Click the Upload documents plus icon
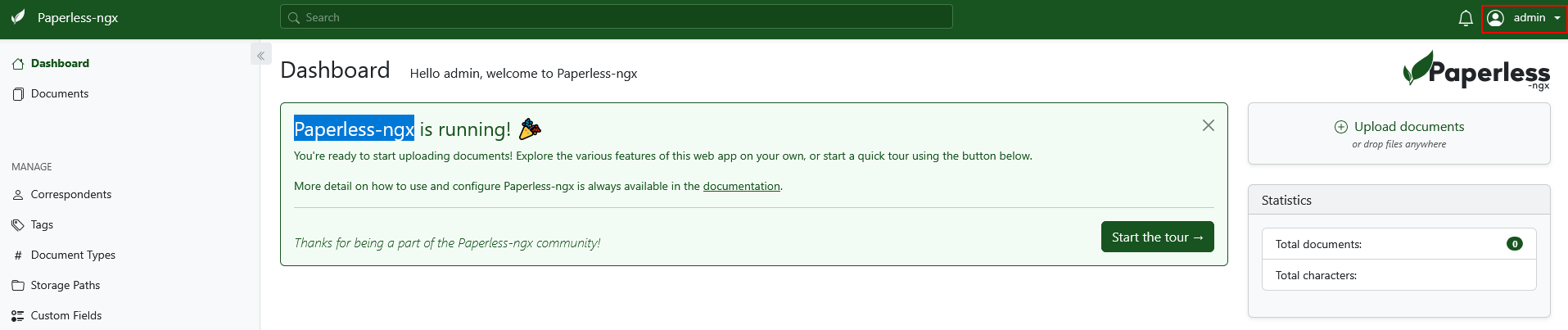 coord(1341,127)
